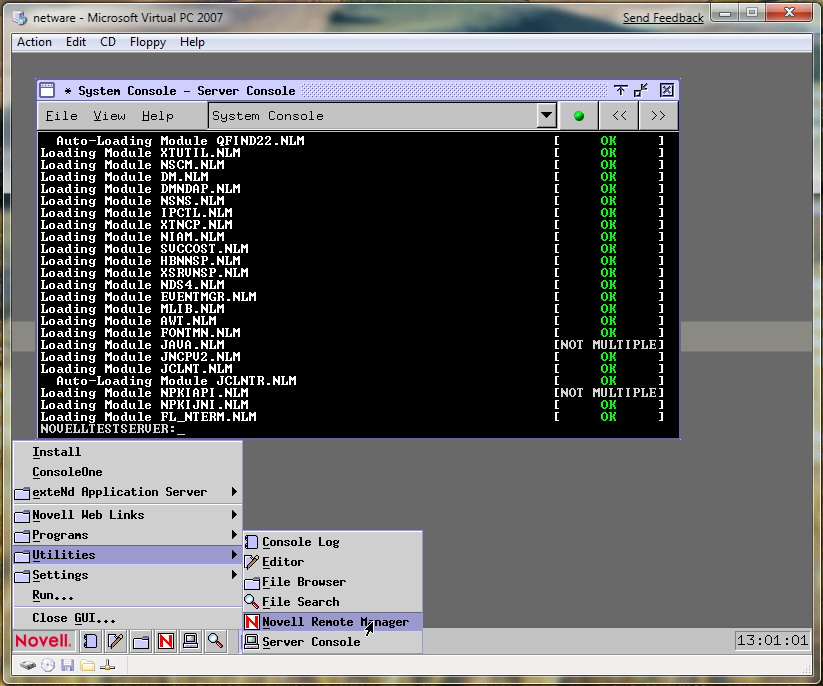Select Install from the Novell menu
The width and height of the screenshot is (823, 686).
click(128, 452)
